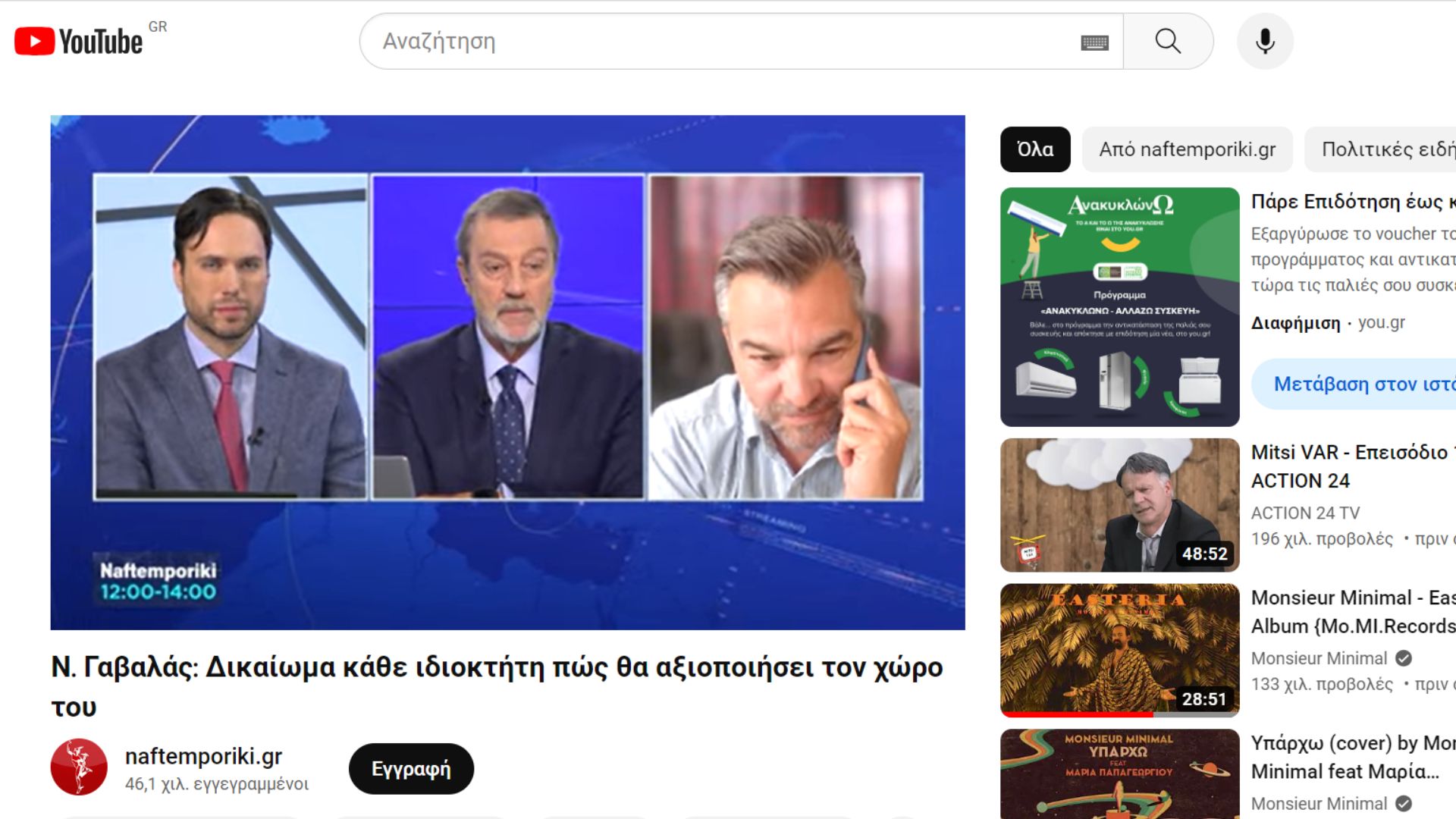Click the you.gr advertiser text
1456x819 pixels.
1381,323
